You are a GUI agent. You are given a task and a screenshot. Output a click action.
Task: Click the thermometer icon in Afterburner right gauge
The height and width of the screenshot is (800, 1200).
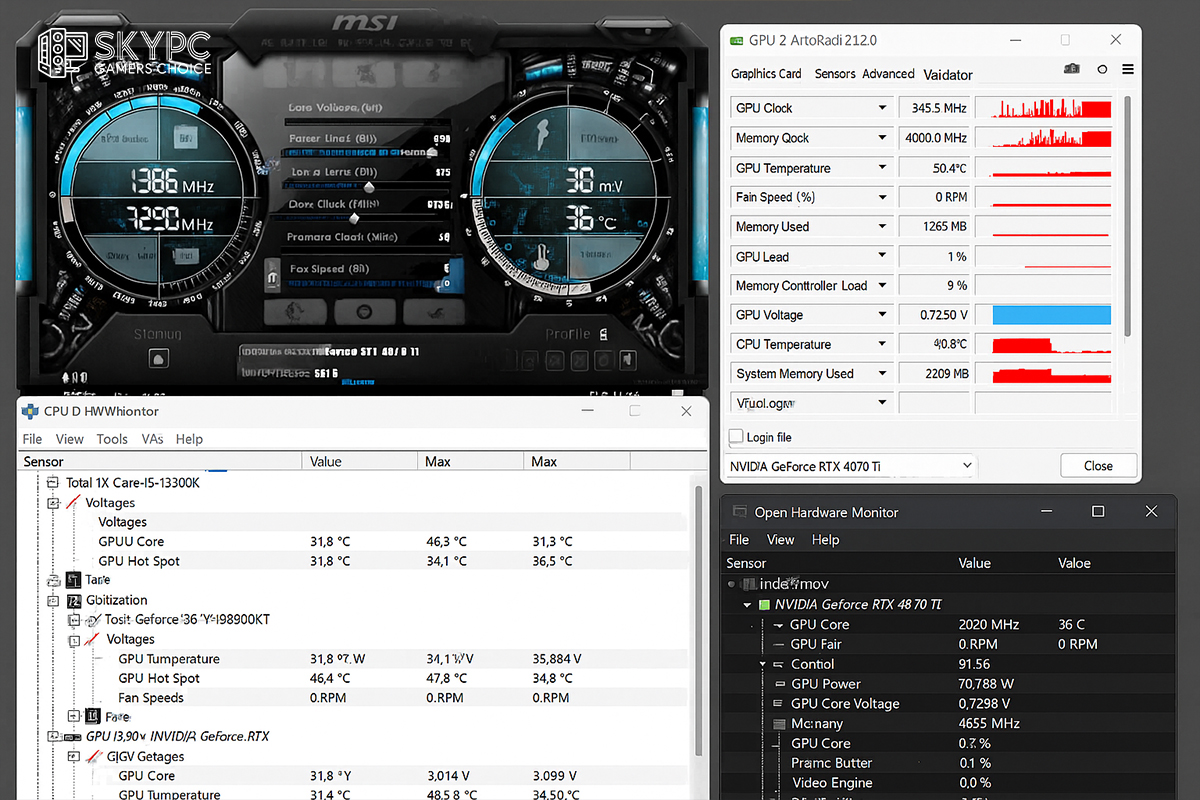coord(541,256)
